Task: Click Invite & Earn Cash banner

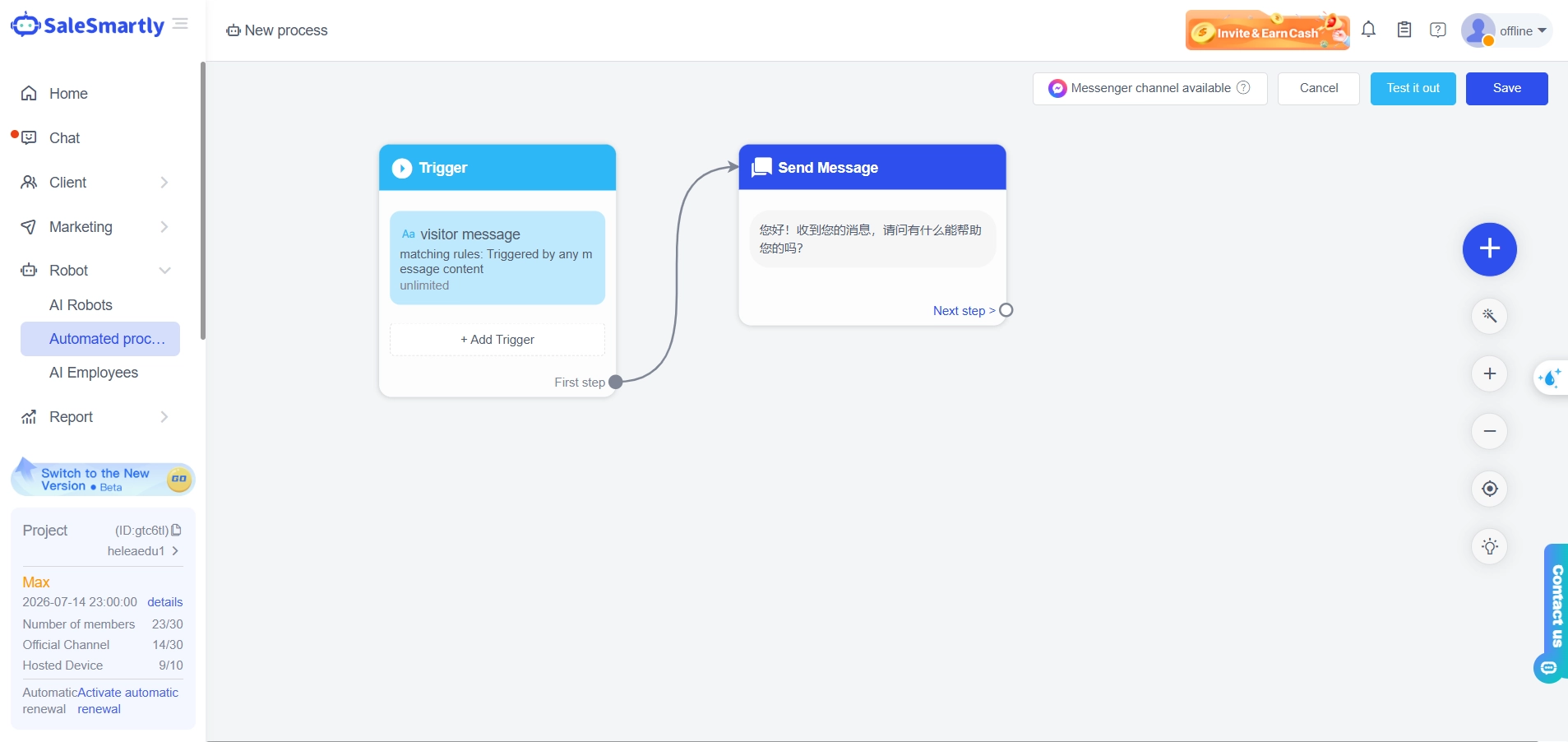Action: pos(1267,30)
